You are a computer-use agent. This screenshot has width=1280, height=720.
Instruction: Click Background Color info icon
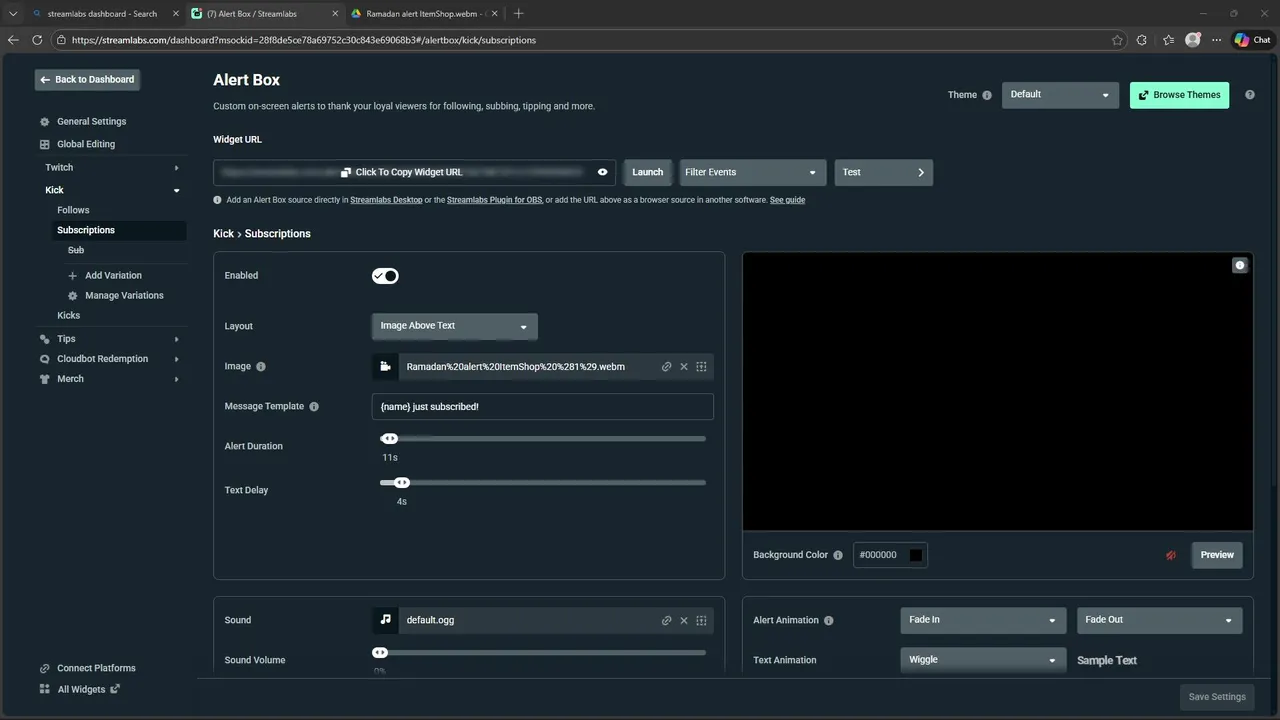tap(838, 555)
